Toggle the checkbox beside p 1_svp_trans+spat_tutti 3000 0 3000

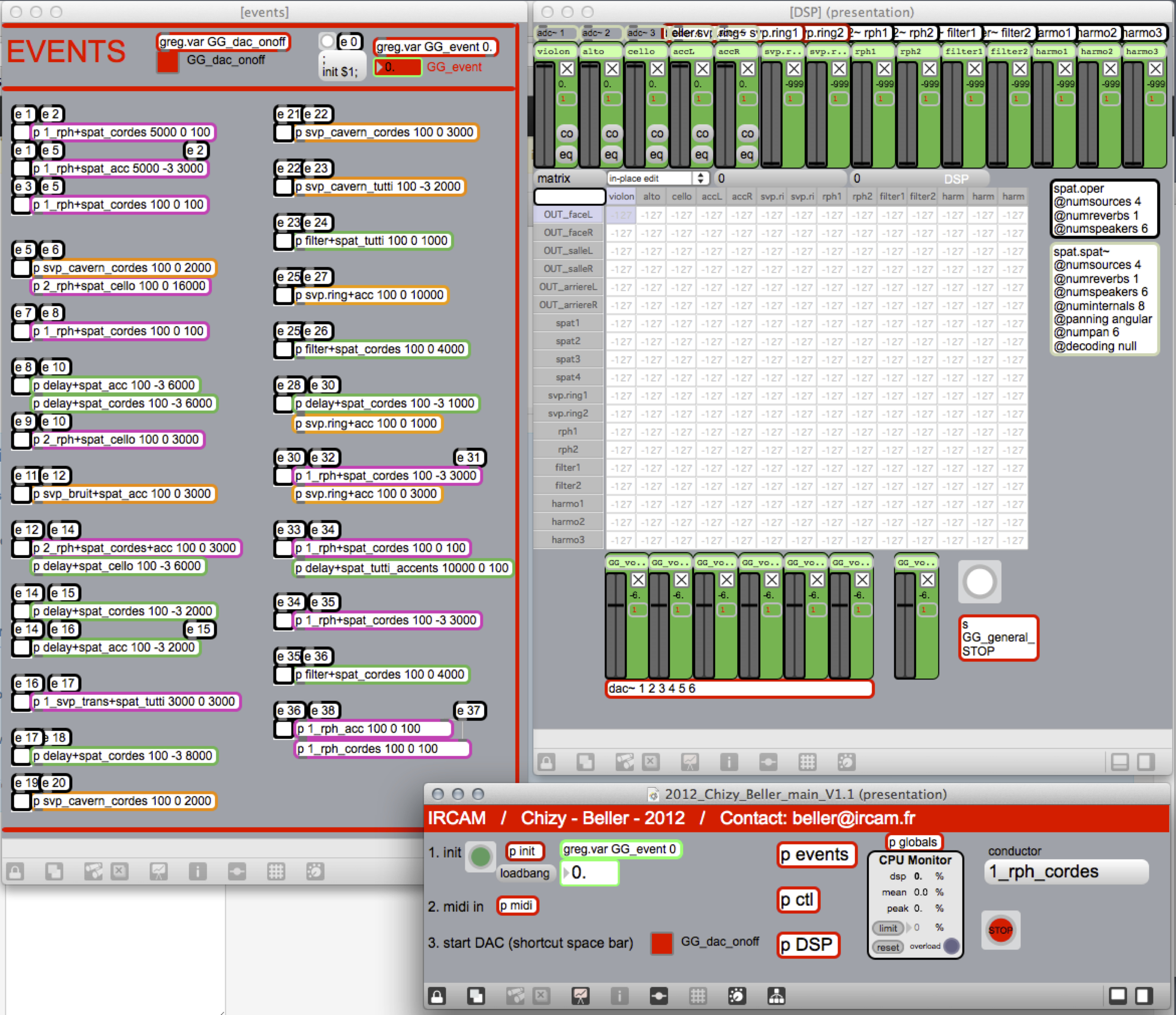pos(22,702)
